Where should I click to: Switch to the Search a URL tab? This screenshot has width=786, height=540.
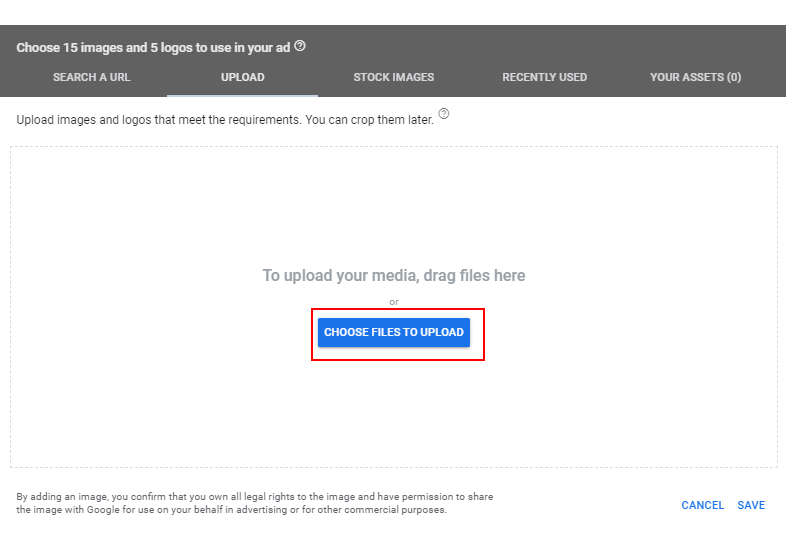point(92,77)
